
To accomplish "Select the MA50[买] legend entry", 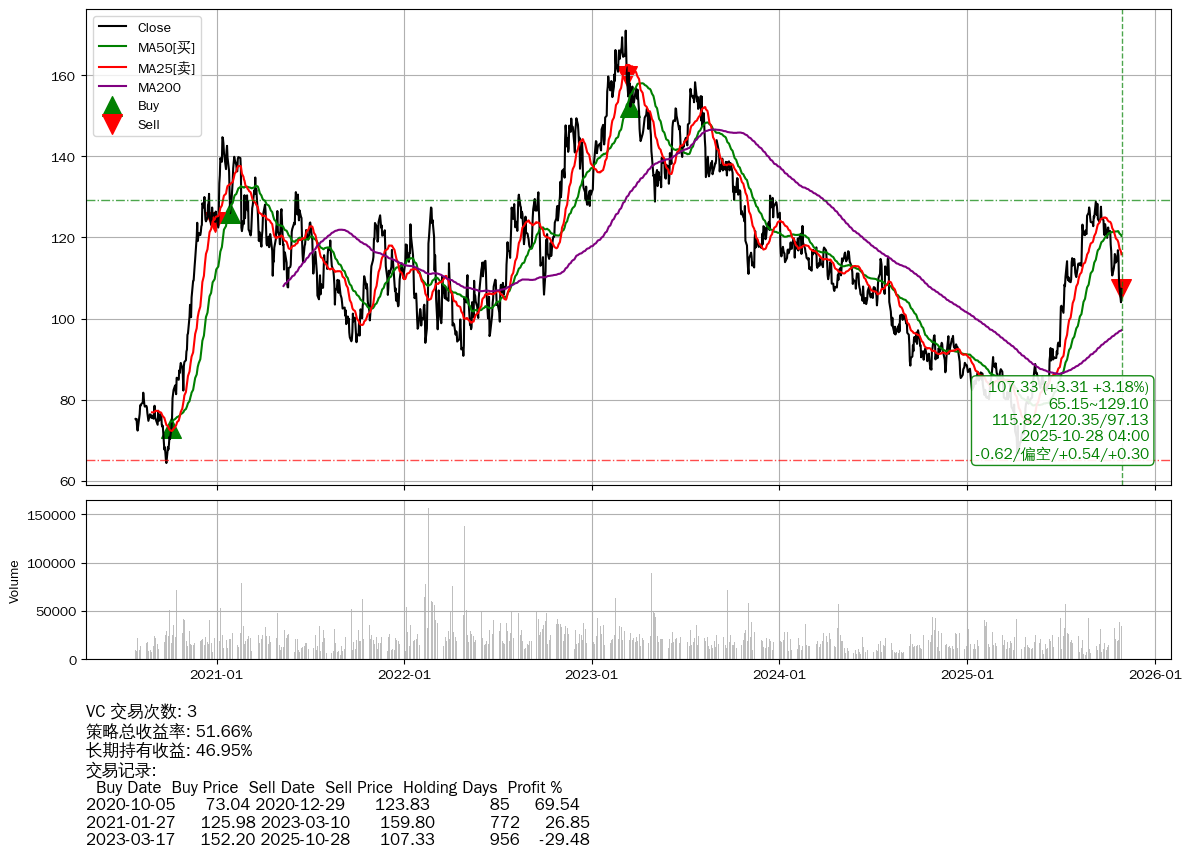I will [165, 47].
